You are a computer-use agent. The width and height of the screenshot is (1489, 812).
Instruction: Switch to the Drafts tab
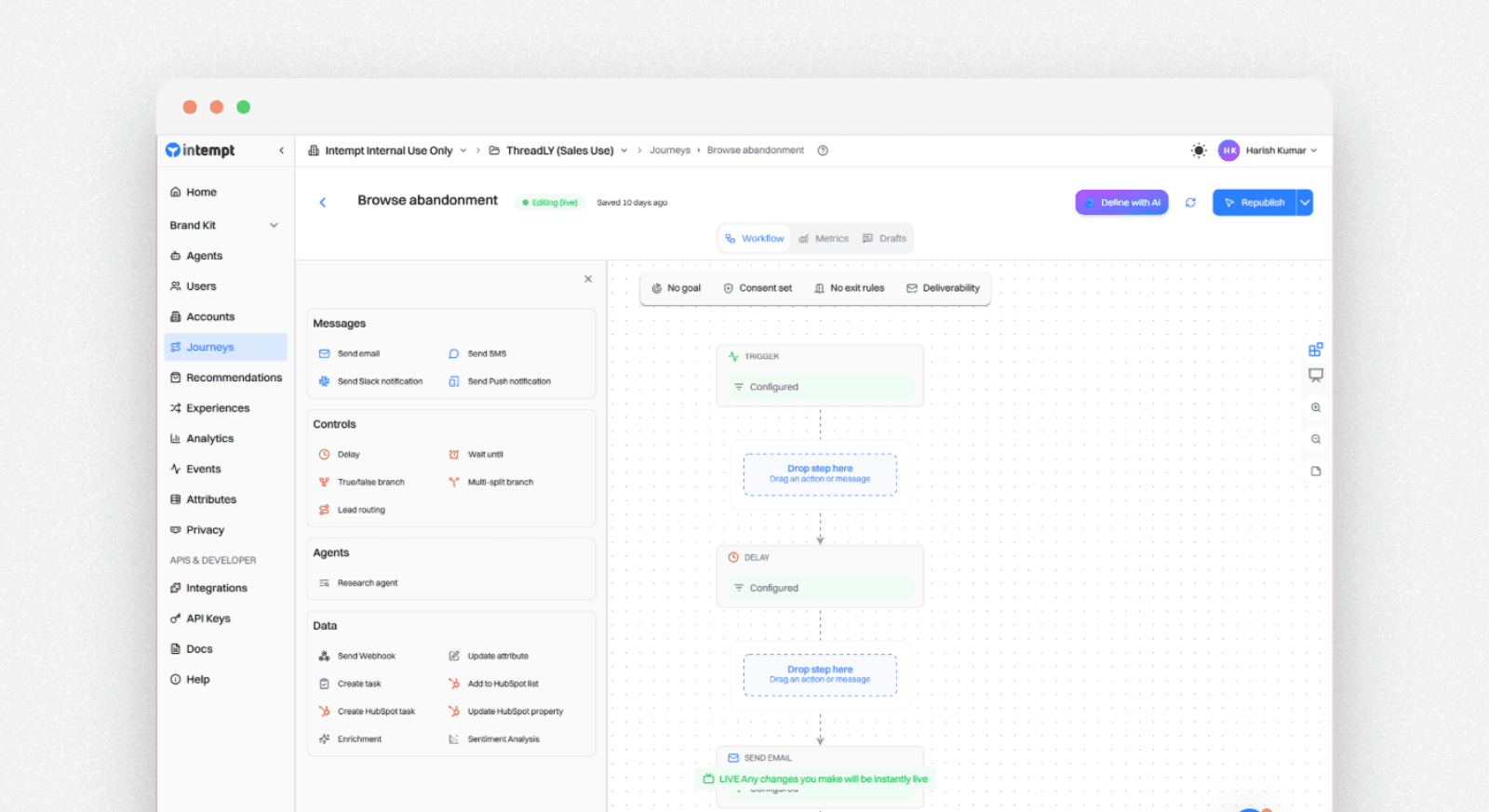[x=885, y=239]
